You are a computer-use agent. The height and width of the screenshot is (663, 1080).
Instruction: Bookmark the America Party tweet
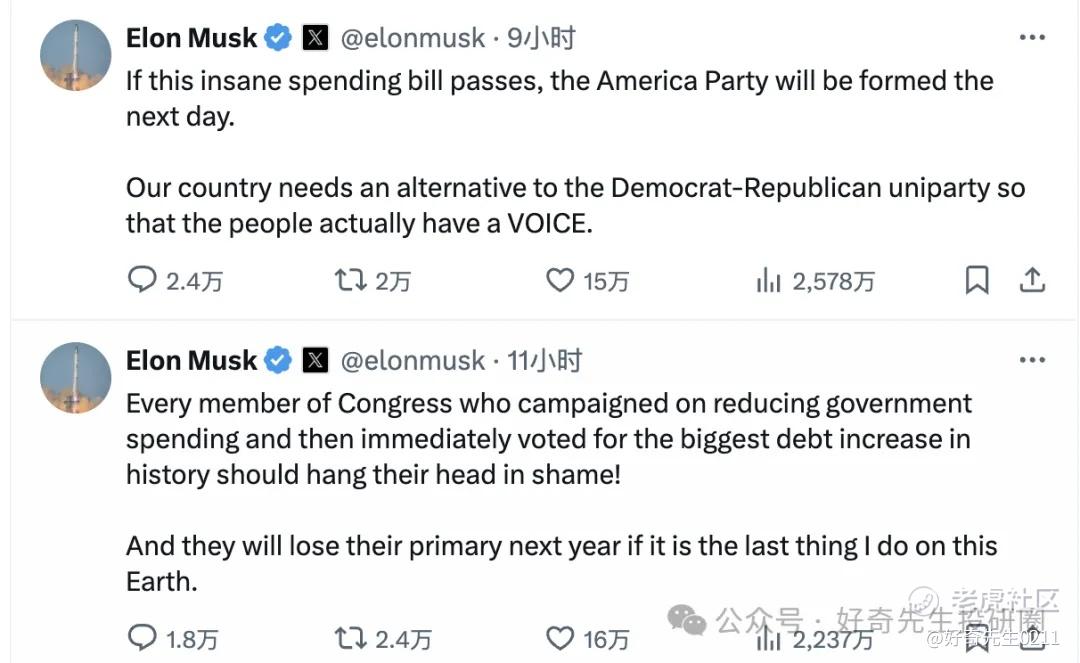pos(977,280)
